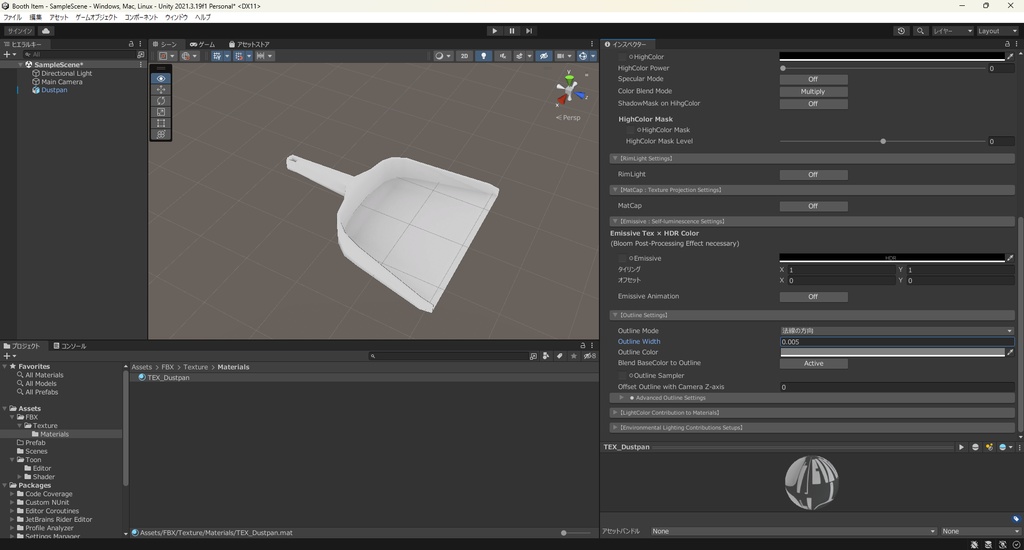Select the Rotate tool in scene toolbar

coord(161,101)
